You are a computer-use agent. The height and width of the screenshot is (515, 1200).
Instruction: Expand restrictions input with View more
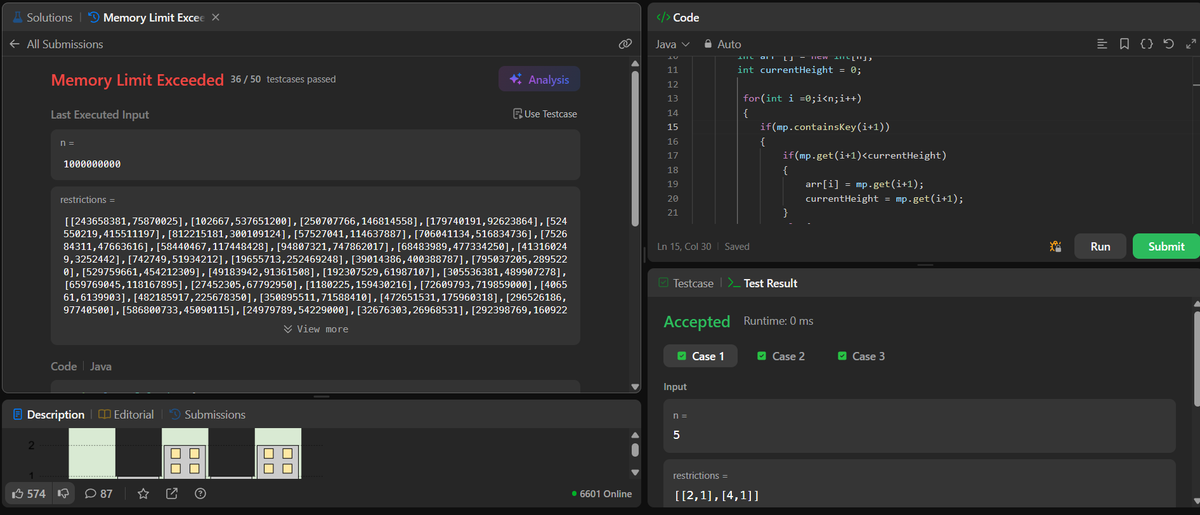coord(316,329)
